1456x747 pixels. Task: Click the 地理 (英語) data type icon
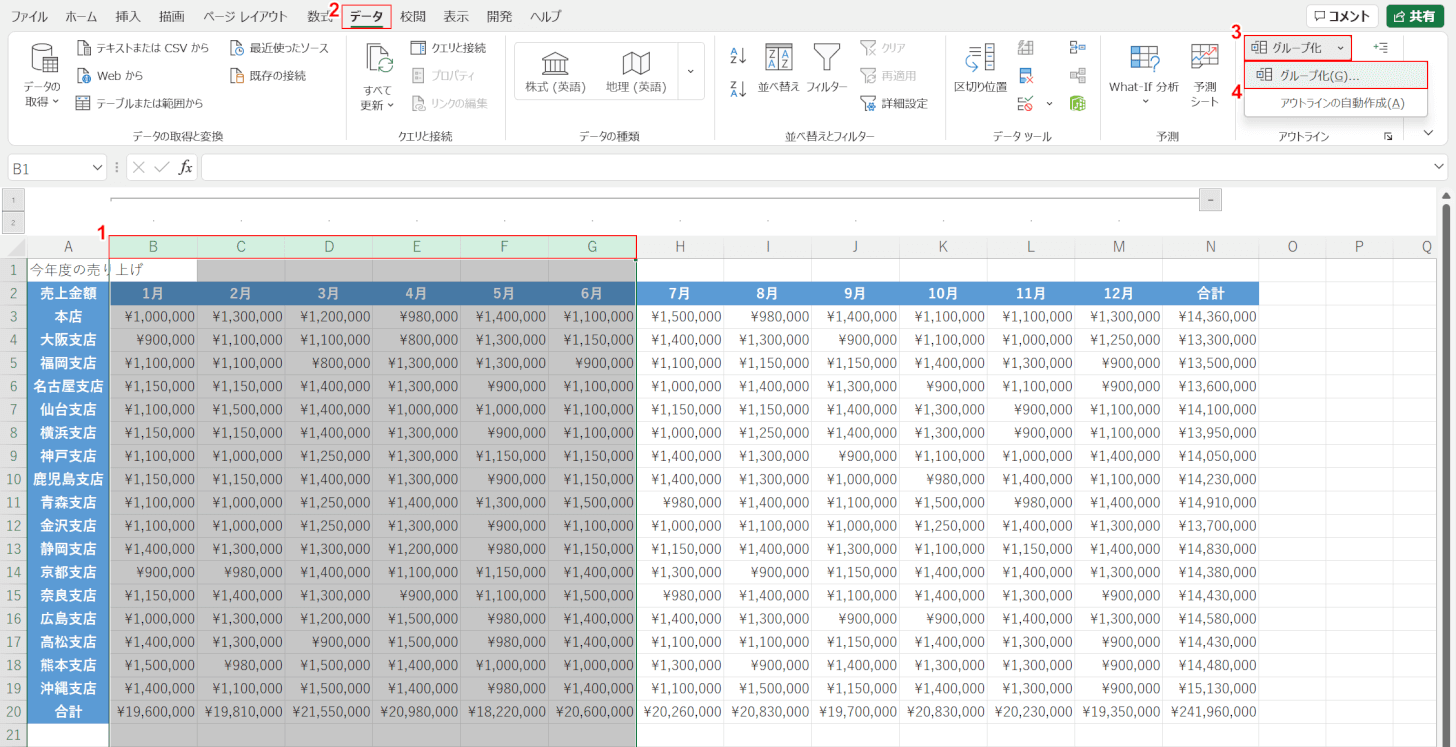pyautogui.click(x=636, y=72)
